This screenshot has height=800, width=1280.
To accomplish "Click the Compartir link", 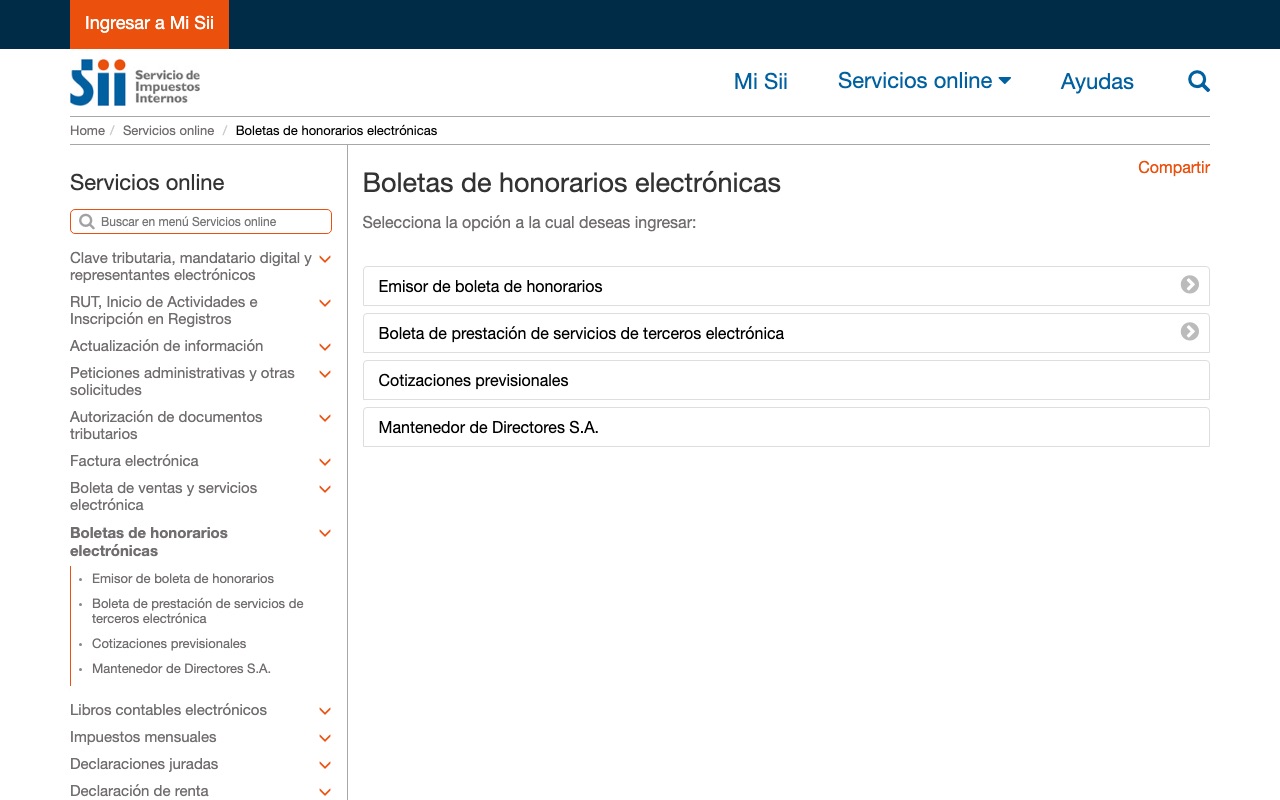I will coord(1173,167).
